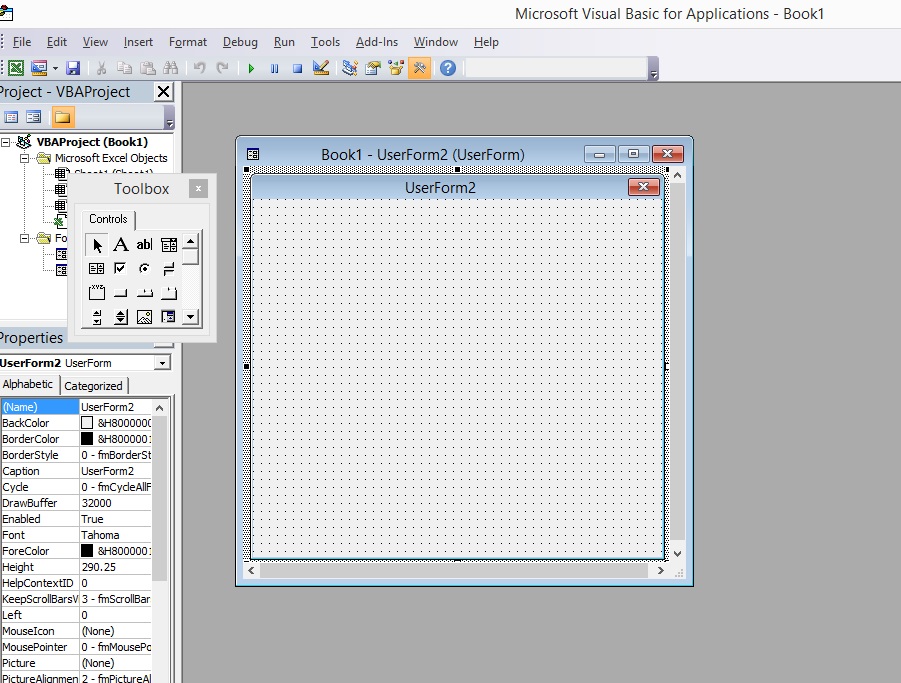Open the Object Browser from the toolbar
Image resolution: width=901 pixels, height=683 pixels.
pos(396,68)
